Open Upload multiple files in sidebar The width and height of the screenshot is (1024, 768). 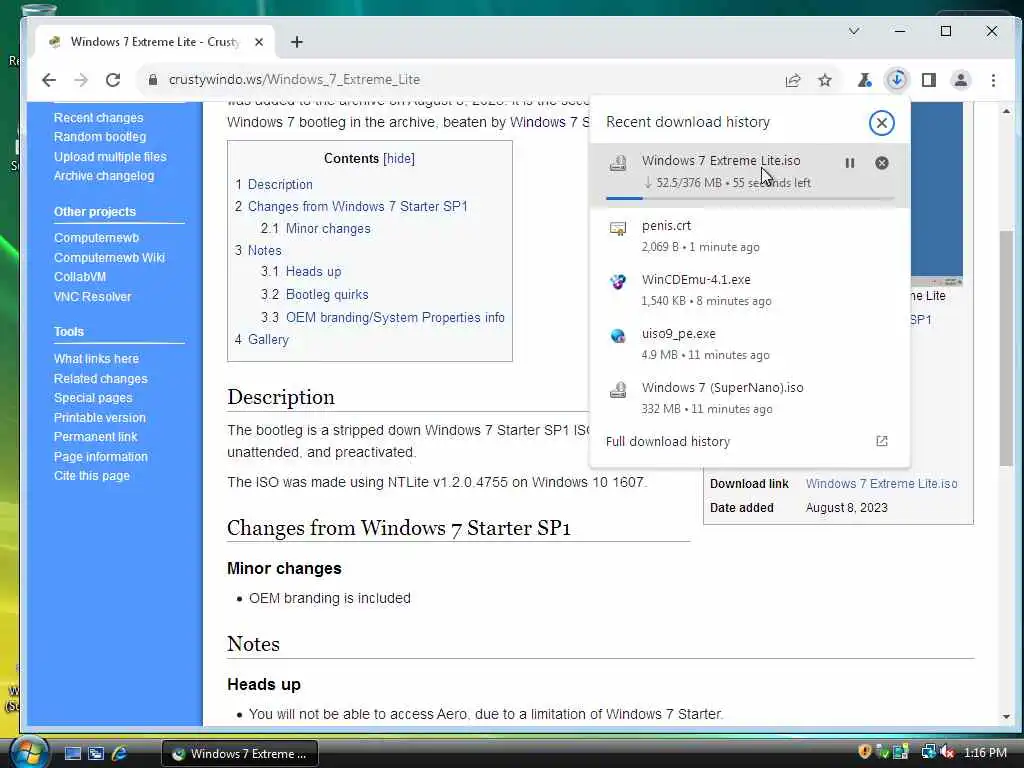pyautogui.click(x=110, y=157)
